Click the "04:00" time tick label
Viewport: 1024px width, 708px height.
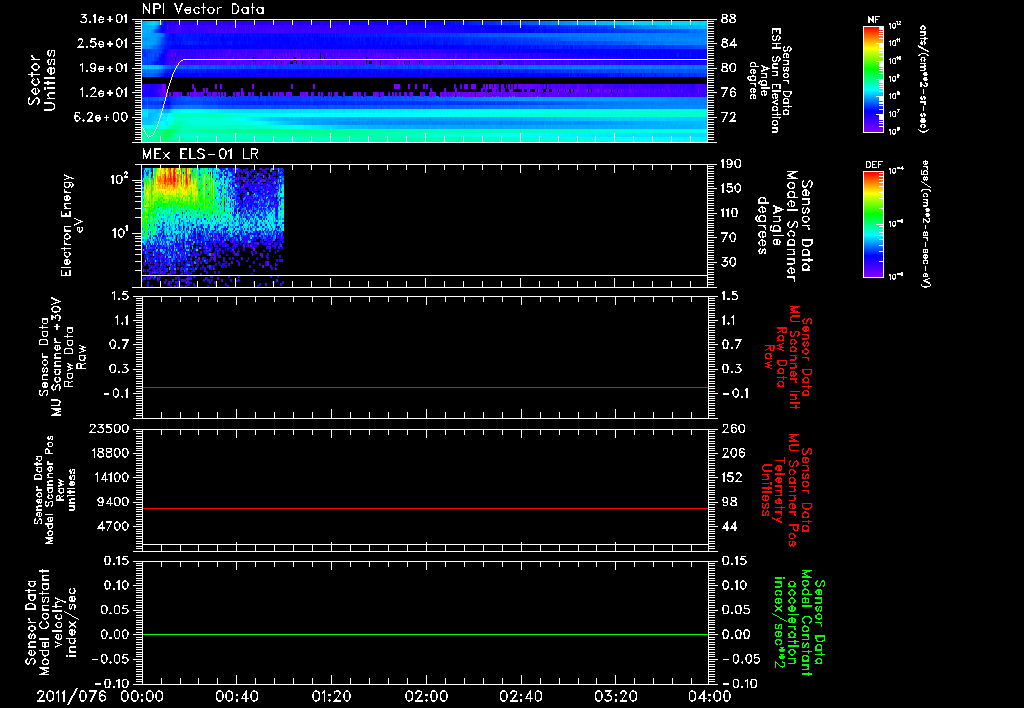[709, 696]
